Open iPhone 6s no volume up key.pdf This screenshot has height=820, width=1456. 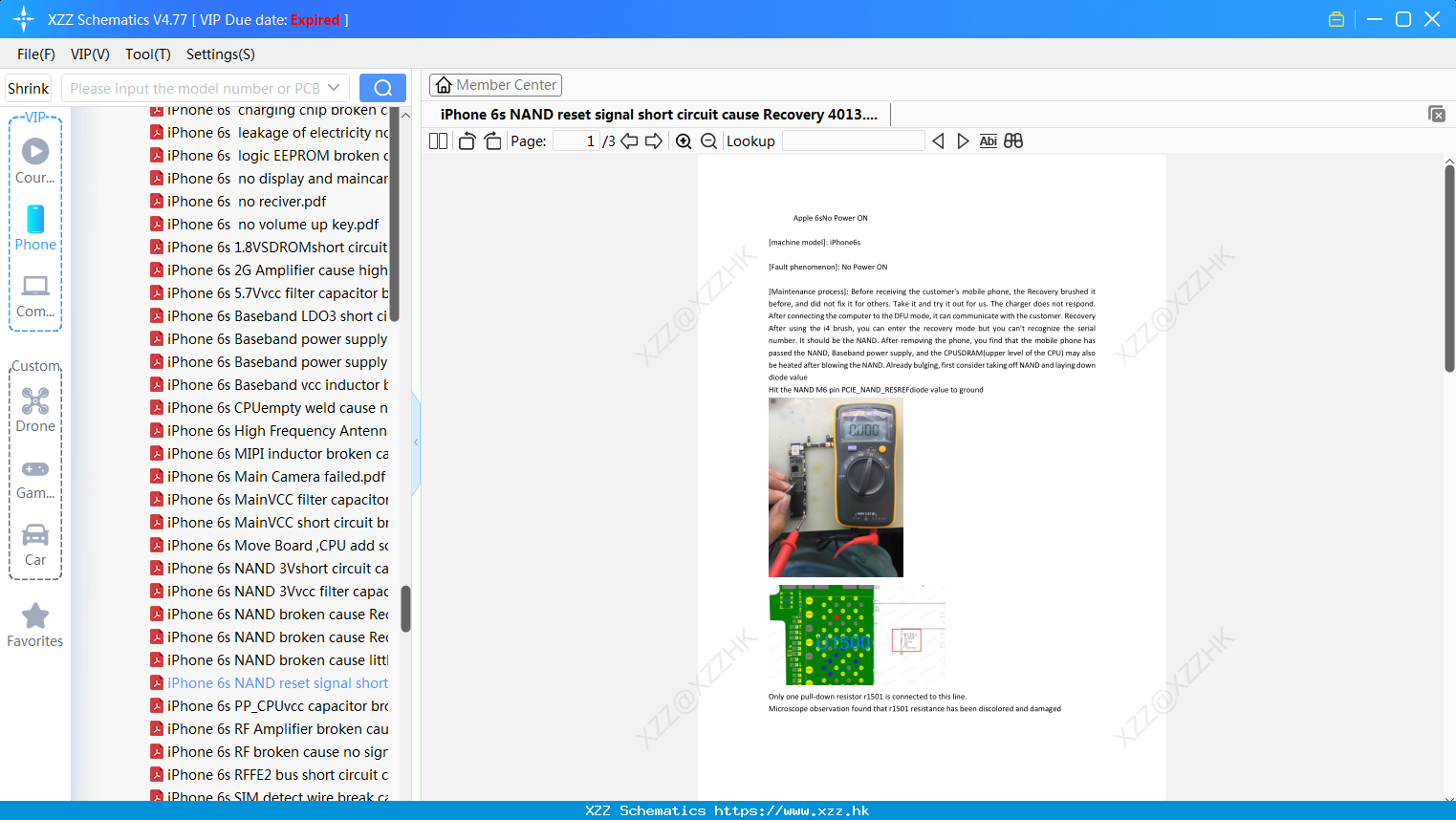coord(264,225)
